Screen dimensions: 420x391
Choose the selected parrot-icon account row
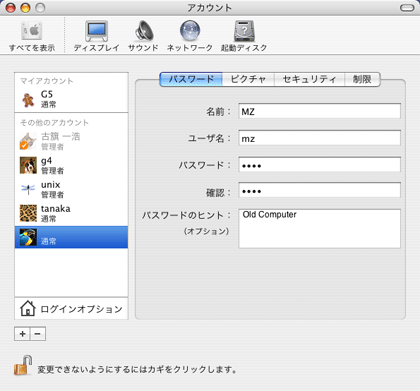pyautogui.click(x=71, y=237)
